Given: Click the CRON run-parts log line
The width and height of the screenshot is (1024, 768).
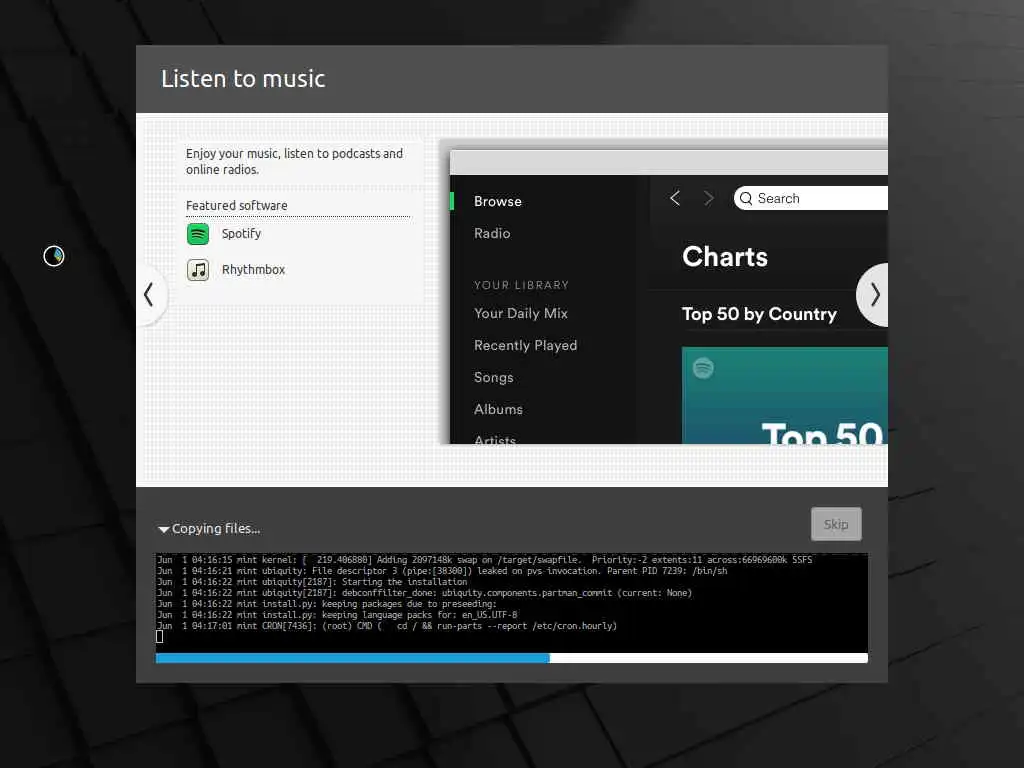Looking at the screenshot, I should 387,626.
